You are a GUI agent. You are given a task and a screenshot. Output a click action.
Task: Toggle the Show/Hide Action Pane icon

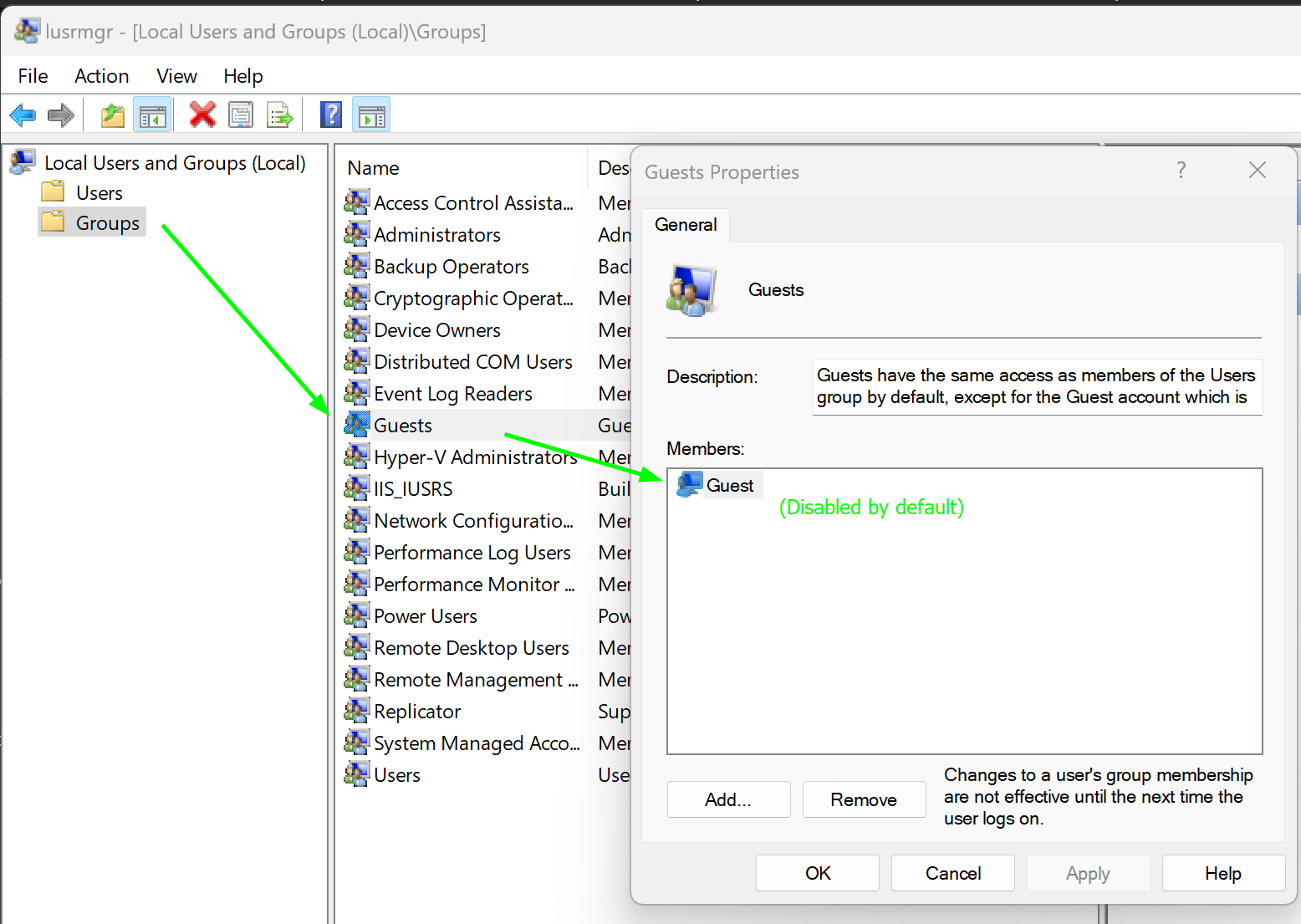[371, 115]
